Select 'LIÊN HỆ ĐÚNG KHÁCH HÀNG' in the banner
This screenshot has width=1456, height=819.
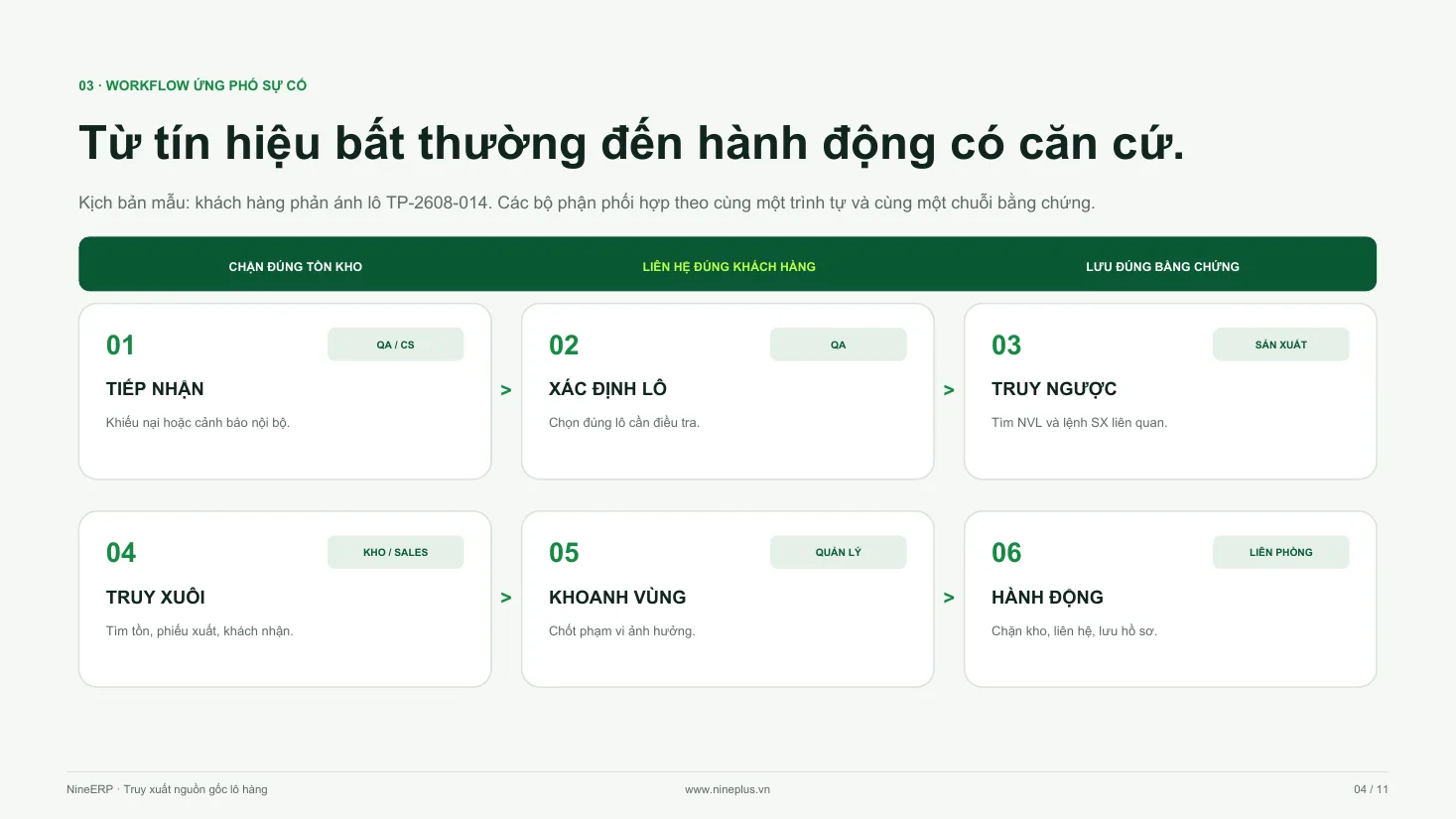point(729,267)
